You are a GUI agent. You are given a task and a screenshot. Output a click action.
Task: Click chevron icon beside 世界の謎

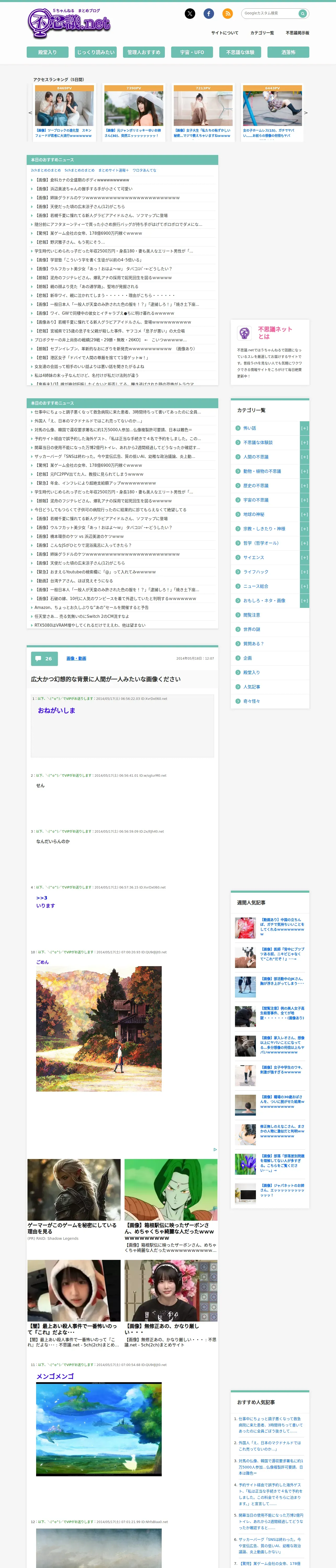tap(238, 629)
